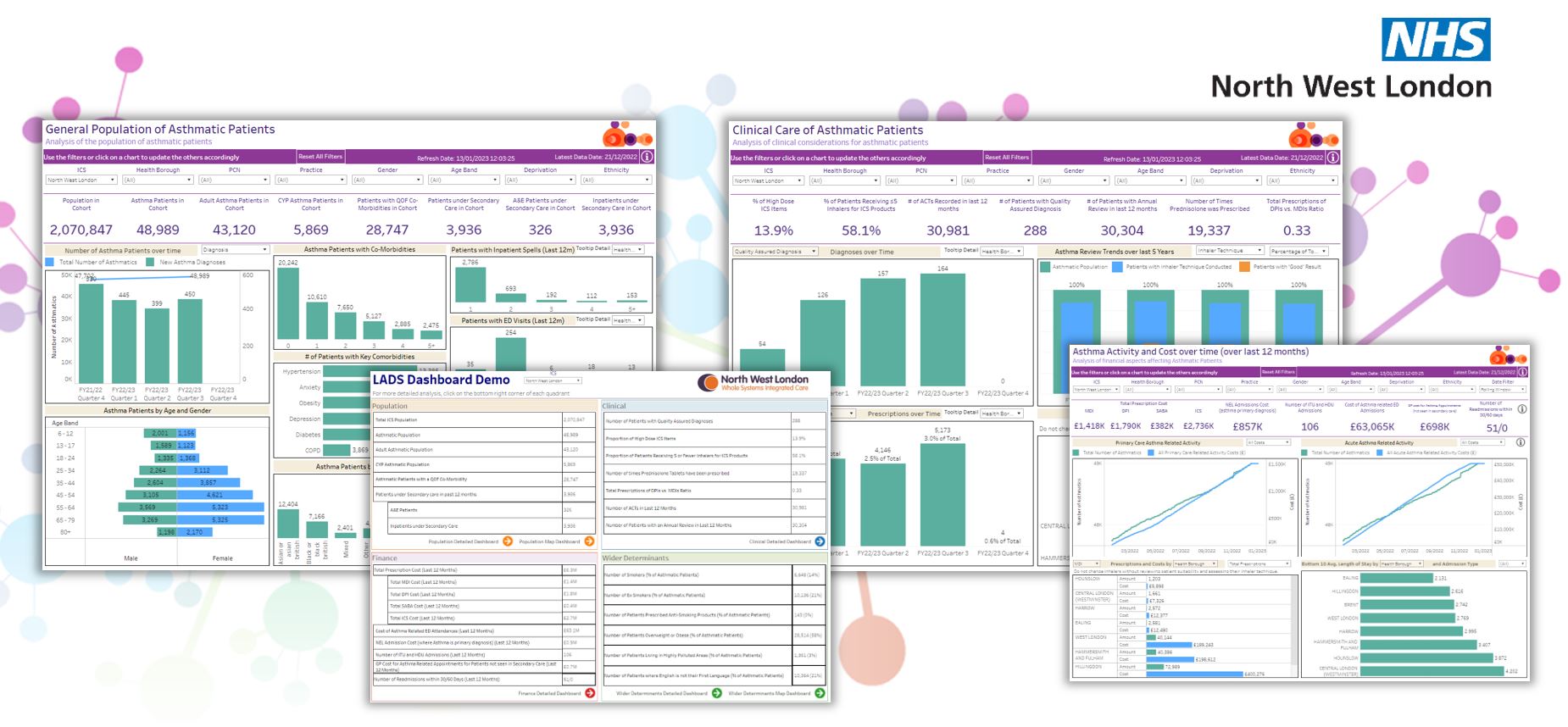Open Age Band filter in General Population dashboard
The height and width of the screenshot is (727, 1568).
463,180
